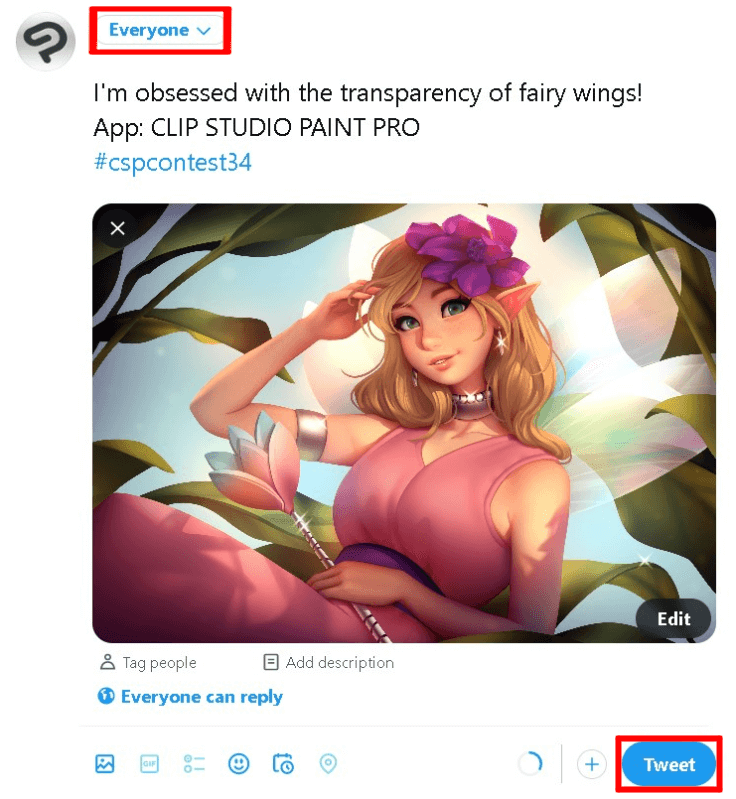Image resolution: width=736 pixels, height=799 pixels.
Task: Add a poll to the tweet
Action: [194, 764]
